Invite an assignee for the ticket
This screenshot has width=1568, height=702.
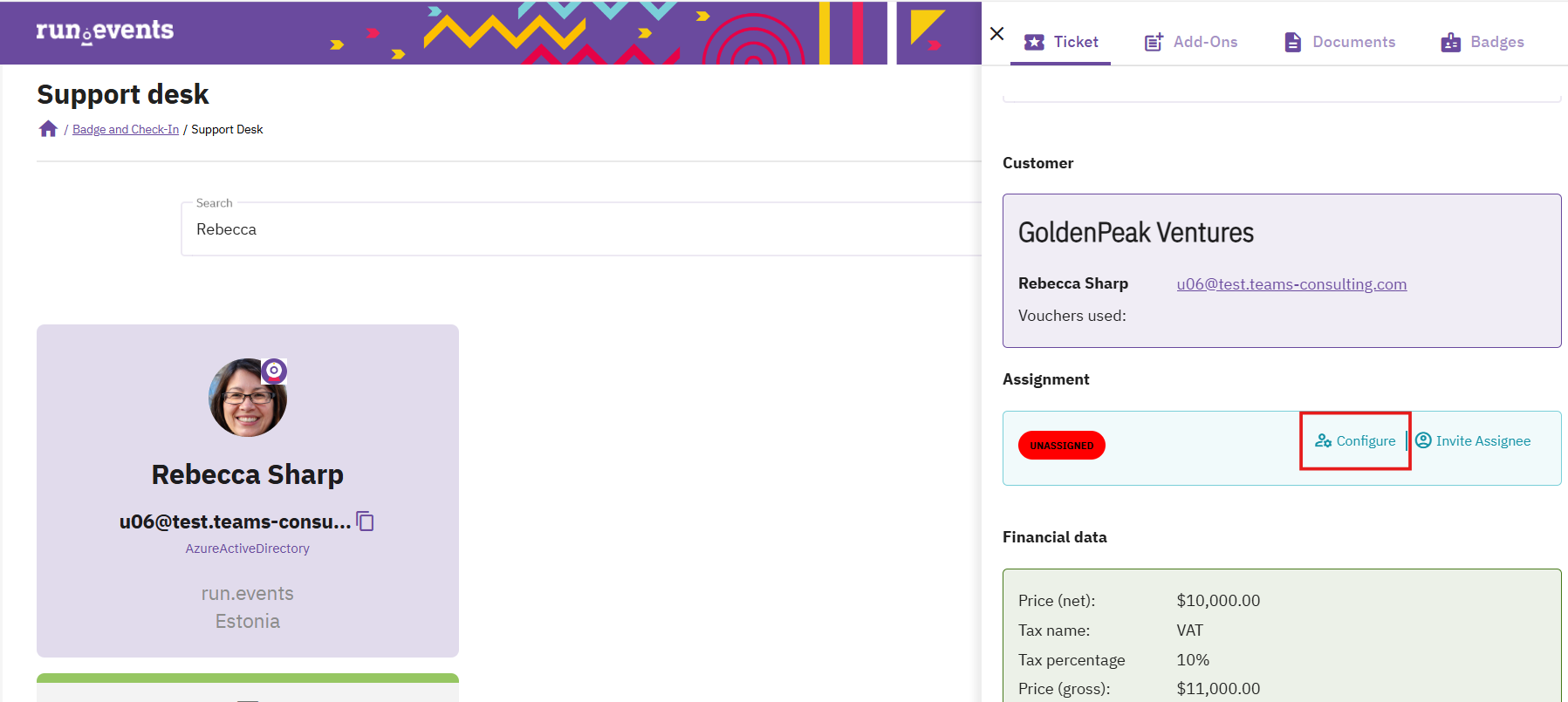point(1473,441)
